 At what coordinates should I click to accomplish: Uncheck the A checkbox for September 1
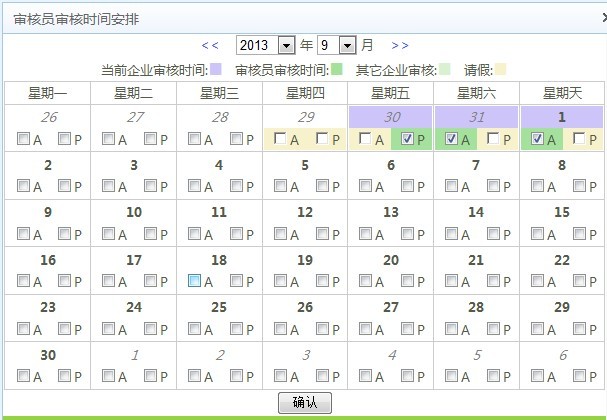[x=537, y=138]
